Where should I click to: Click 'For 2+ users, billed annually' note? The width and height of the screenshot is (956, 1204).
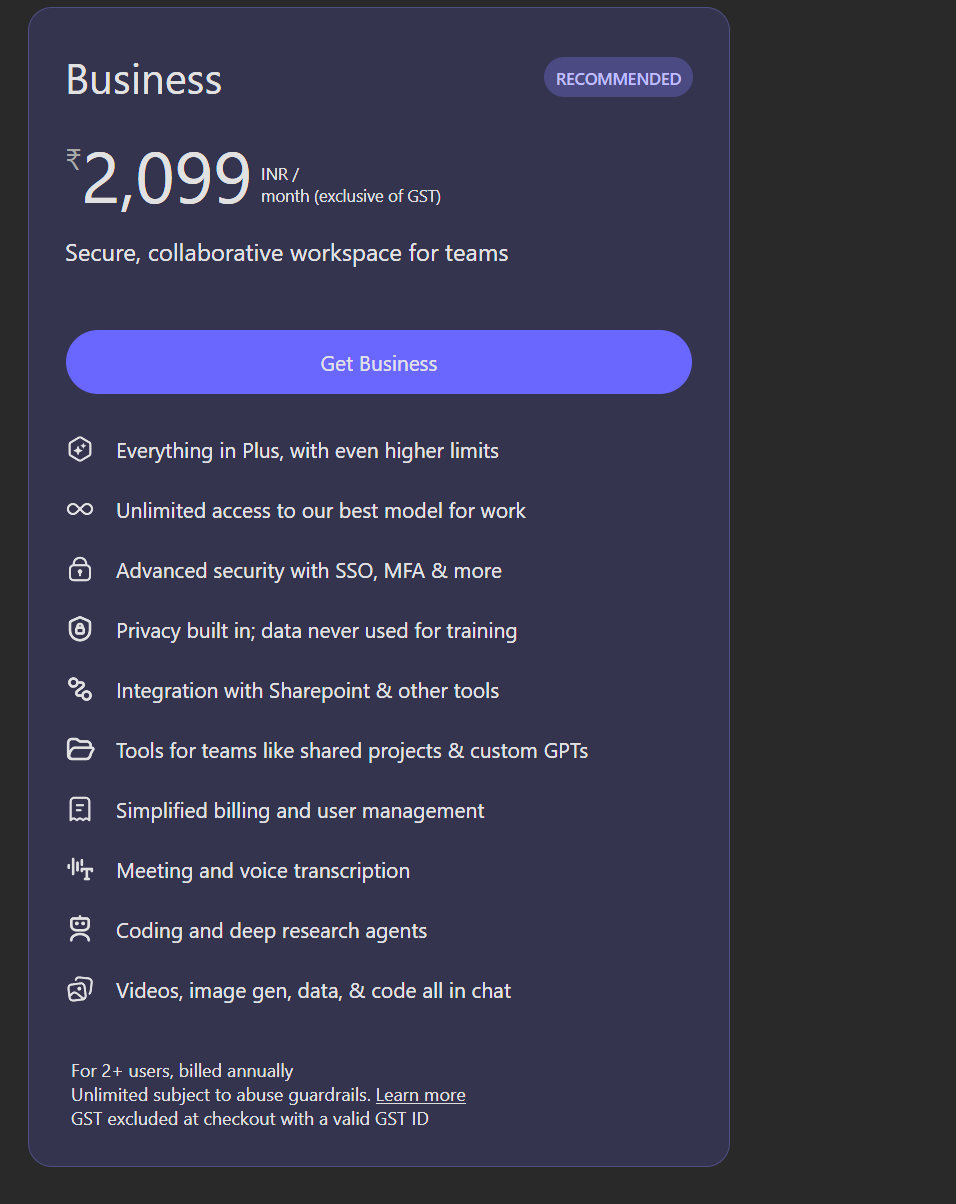[x=182, y=1071]
